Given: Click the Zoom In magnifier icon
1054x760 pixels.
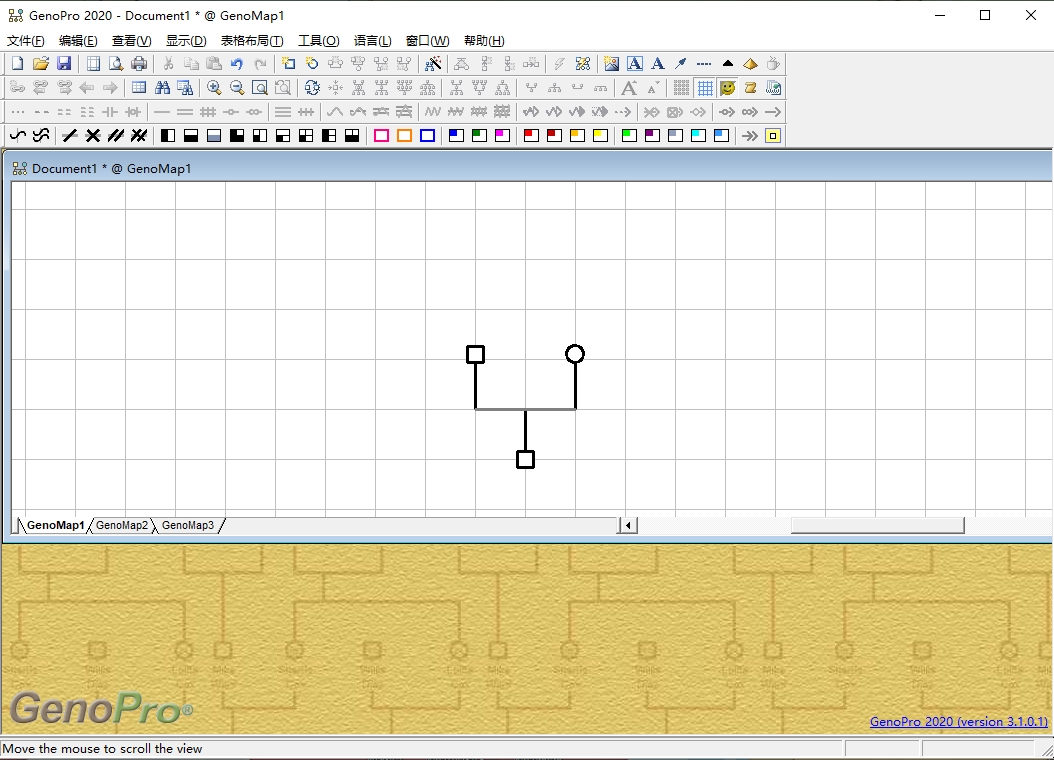Looking at the screenshot, I should point(214,88).
